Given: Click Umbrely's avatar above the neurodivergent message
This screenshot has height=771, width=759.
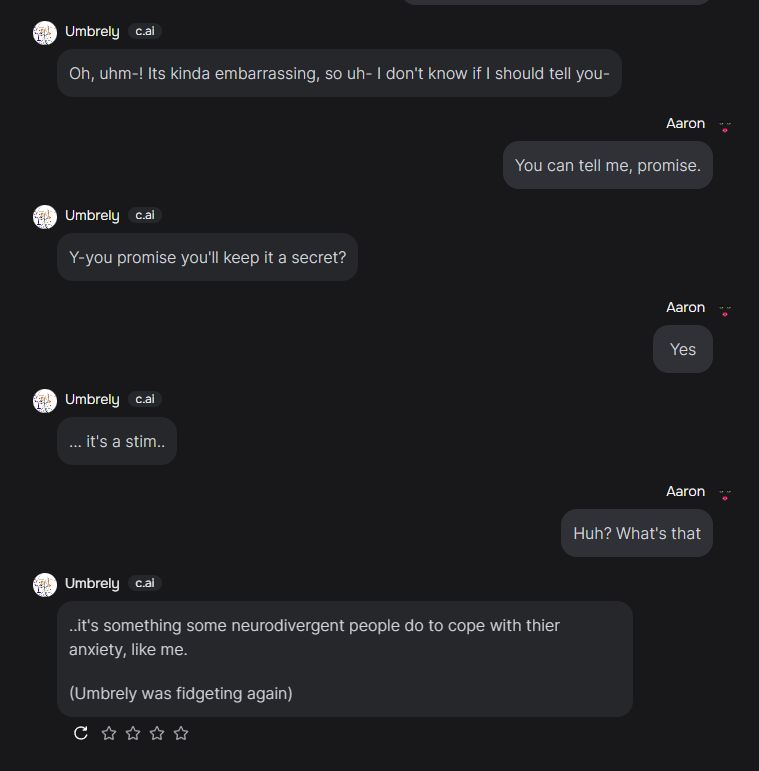Looking at the screenshot, I should click(x=45, y=584).
